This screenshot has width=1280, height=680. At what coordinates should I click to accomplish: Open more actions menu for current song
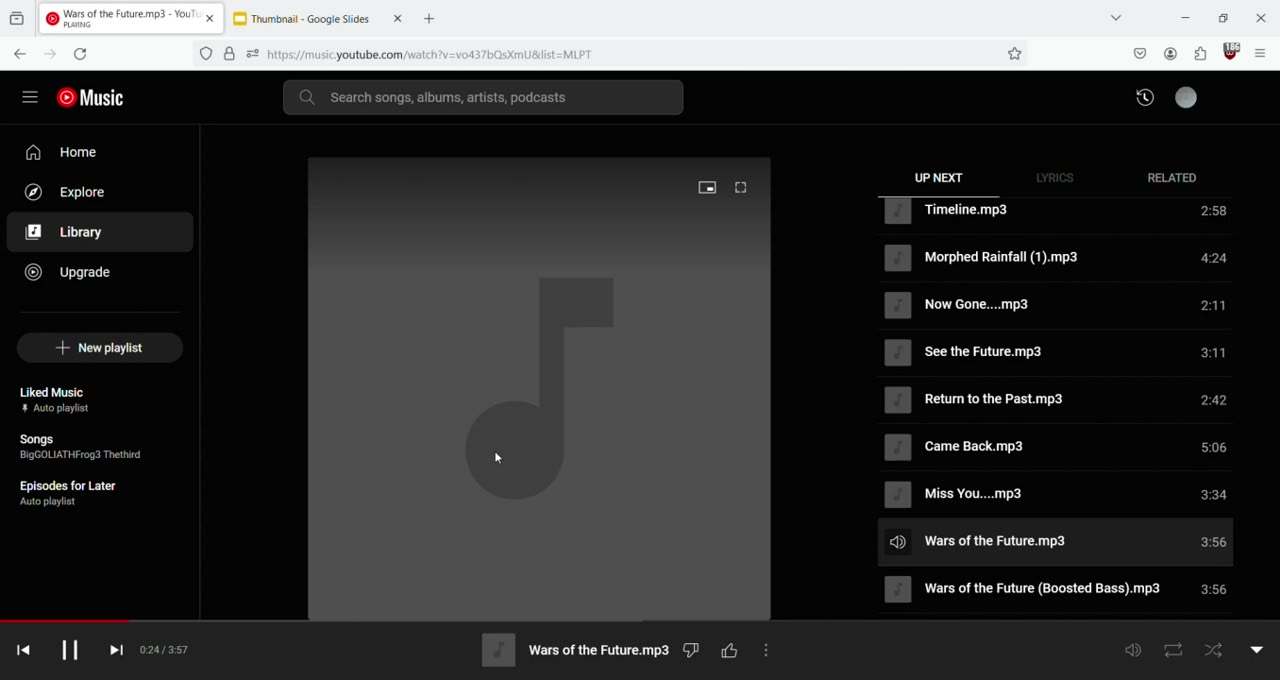click(x=767, y=651)
